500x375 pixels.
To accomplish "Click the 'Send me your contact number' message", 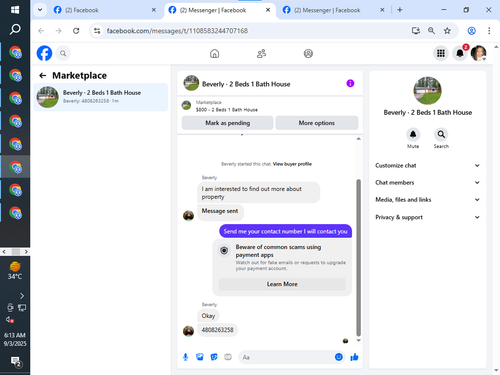I will pos(285,231).
